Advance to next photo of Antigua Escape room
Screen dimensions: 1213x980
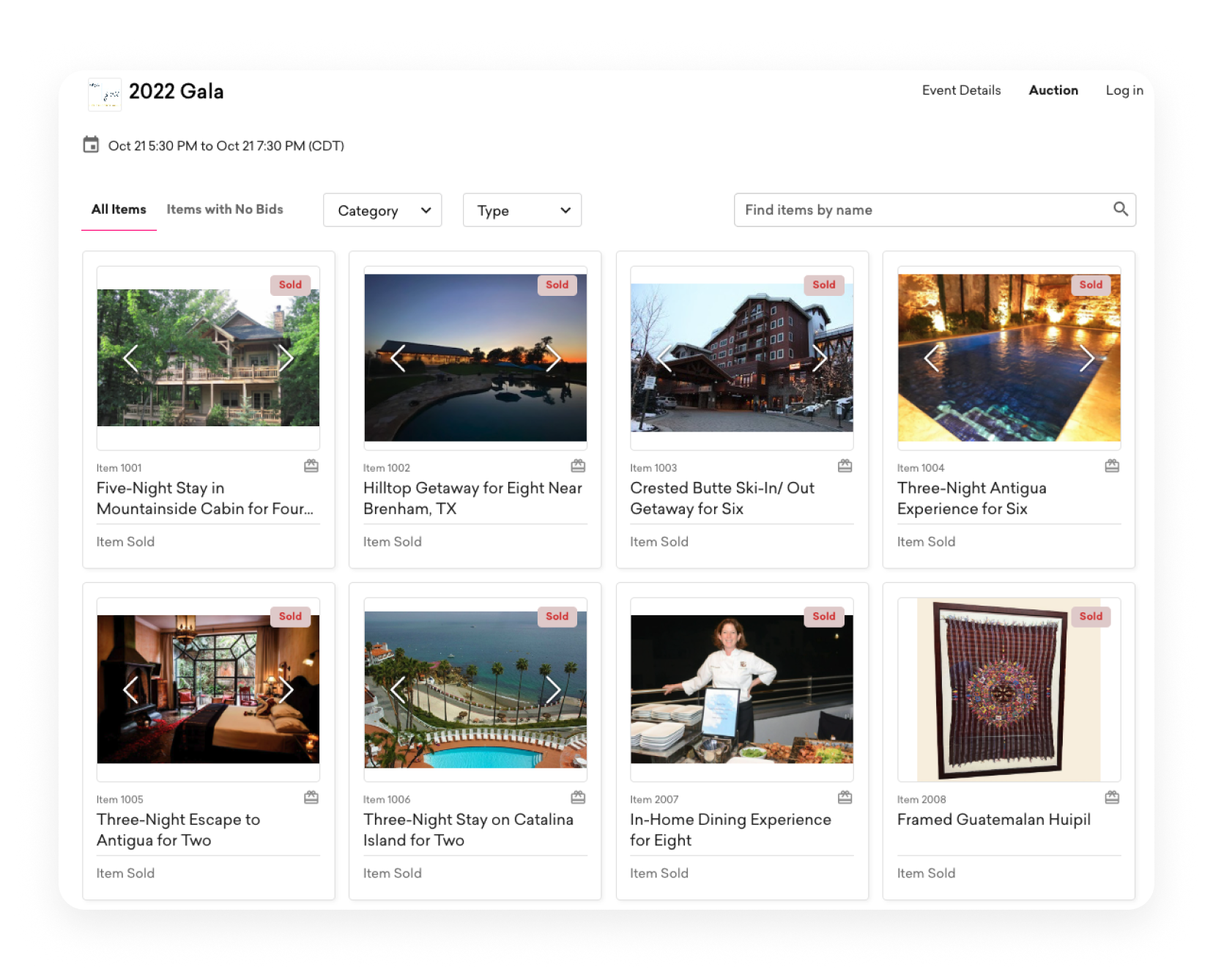tap(286, 689)
